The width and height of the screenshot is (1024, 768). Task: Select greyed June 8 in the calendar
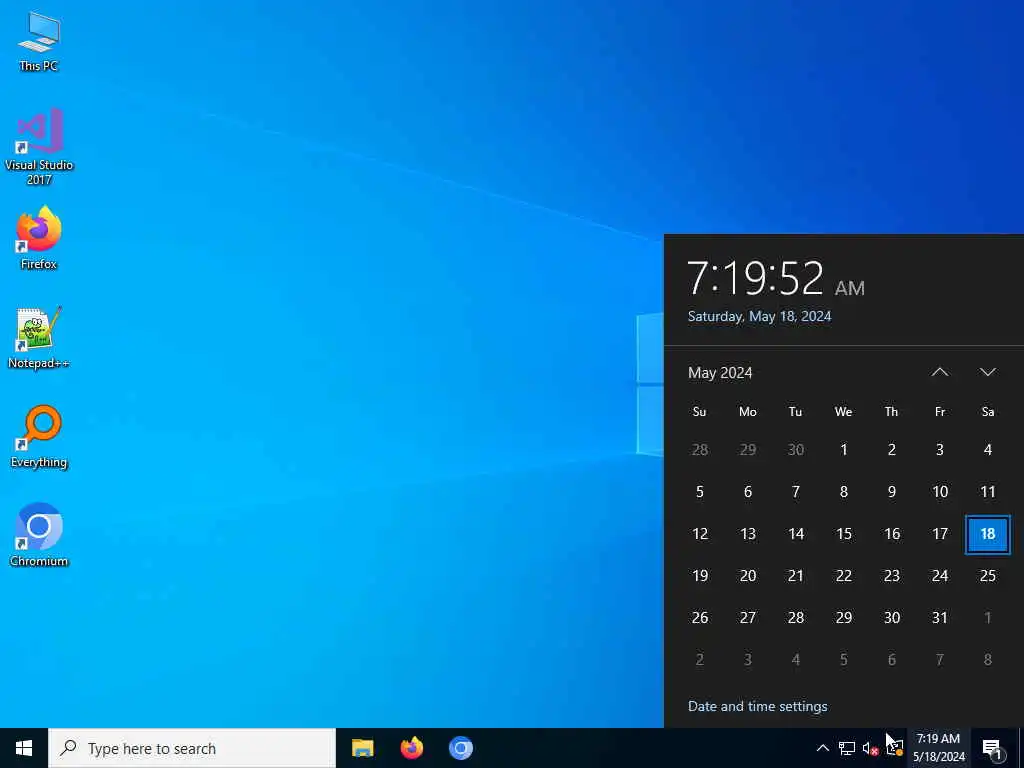point(987,660)
